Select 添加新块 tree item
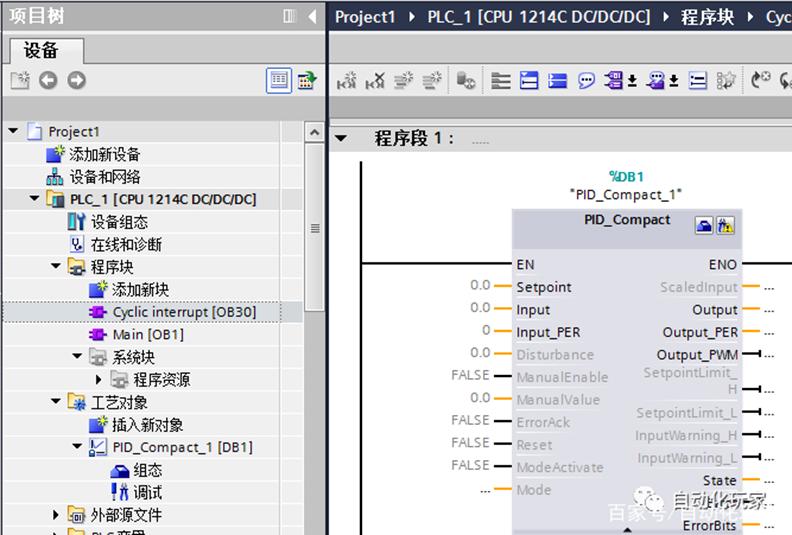792x535 pixels. pos(140,289)
